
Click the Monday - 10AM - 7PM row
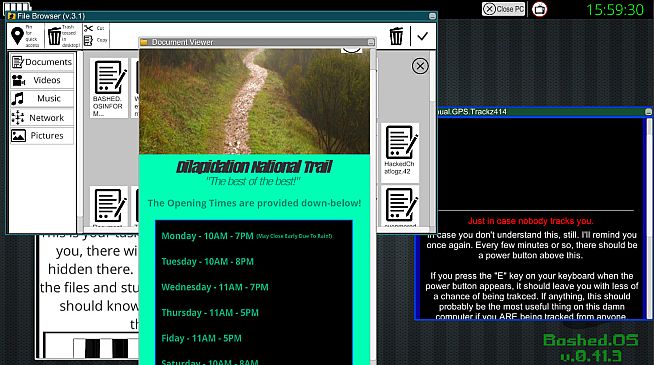pyautogui.click(x=247, y=236)
